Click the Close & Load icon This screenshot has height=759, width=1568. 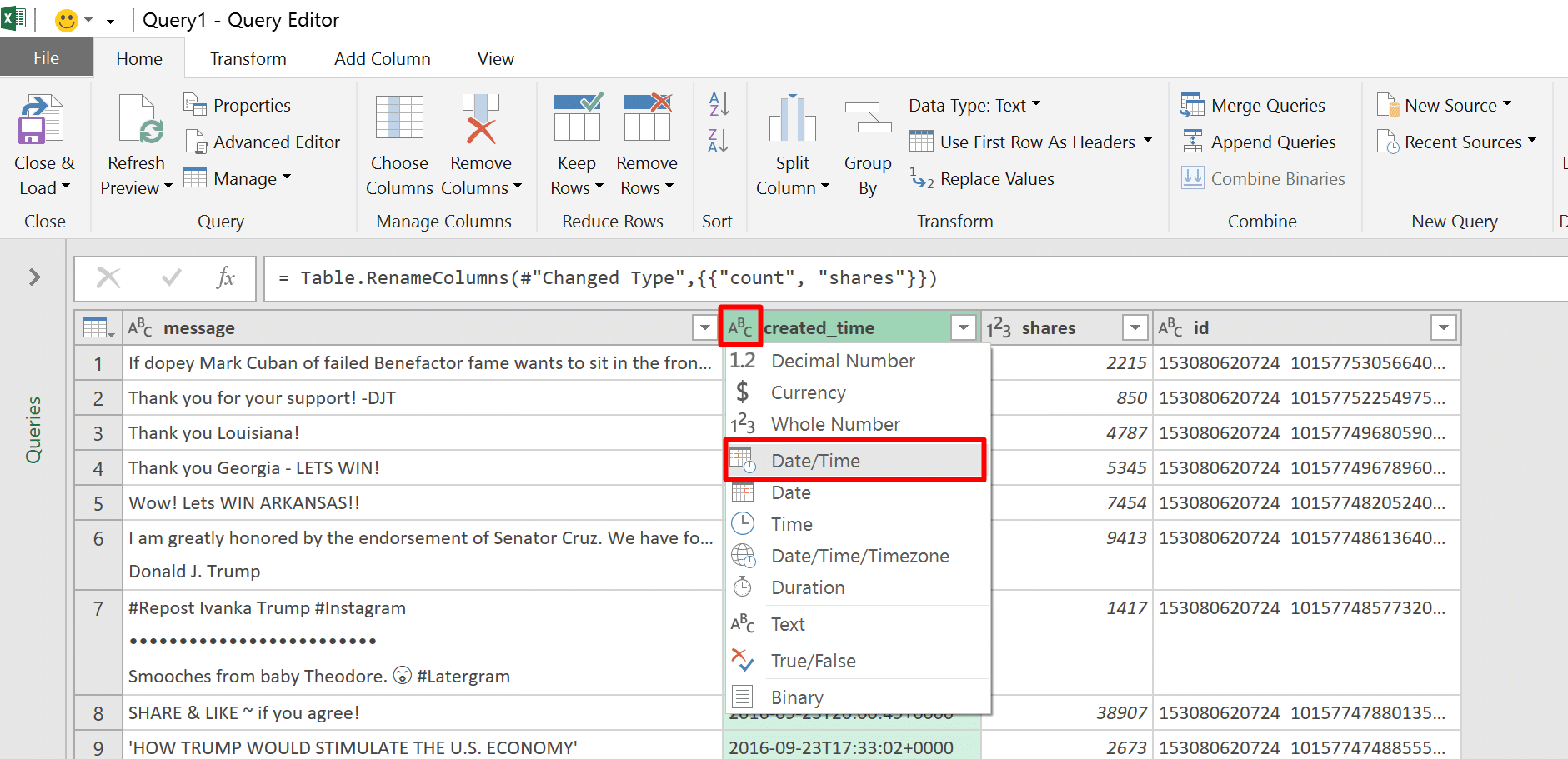[41, 120]
